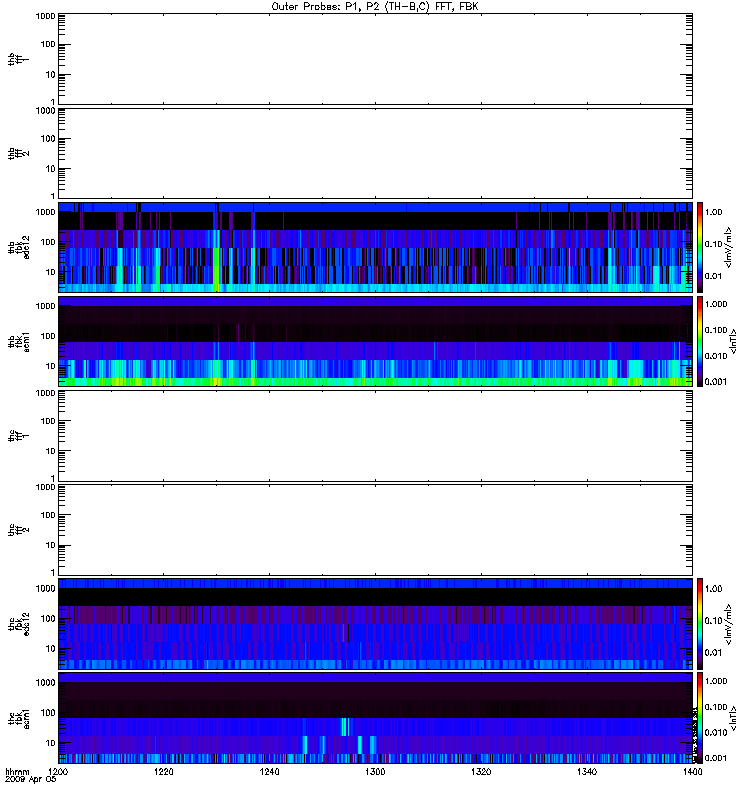Click 1.00 on the thb edc12 color bar
Image resolution: width=750 pixels, height=800 pixels.
(714, 212)
